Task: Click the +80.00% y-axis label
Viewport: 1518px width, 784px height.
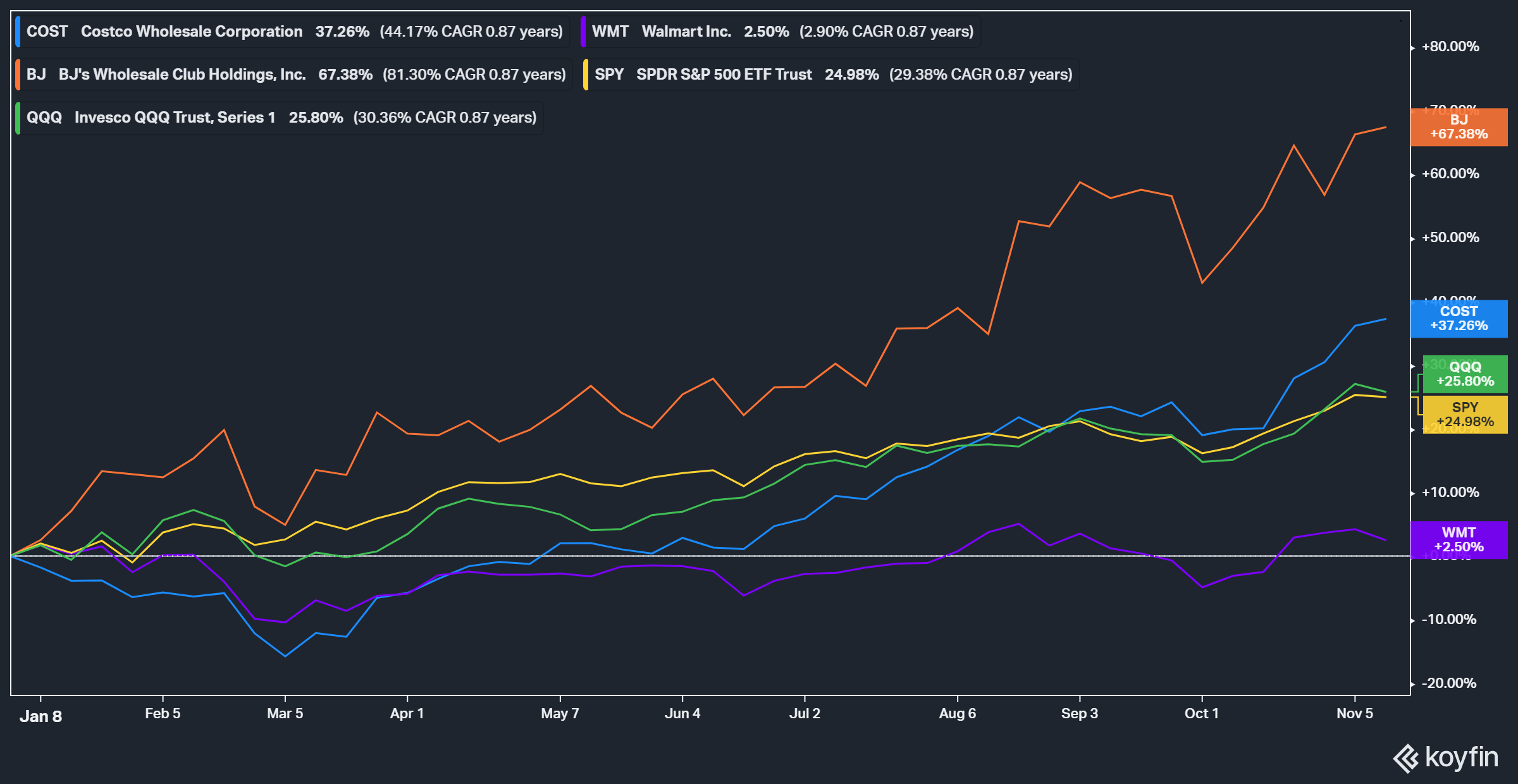Action: click(x=1450, y=47)
